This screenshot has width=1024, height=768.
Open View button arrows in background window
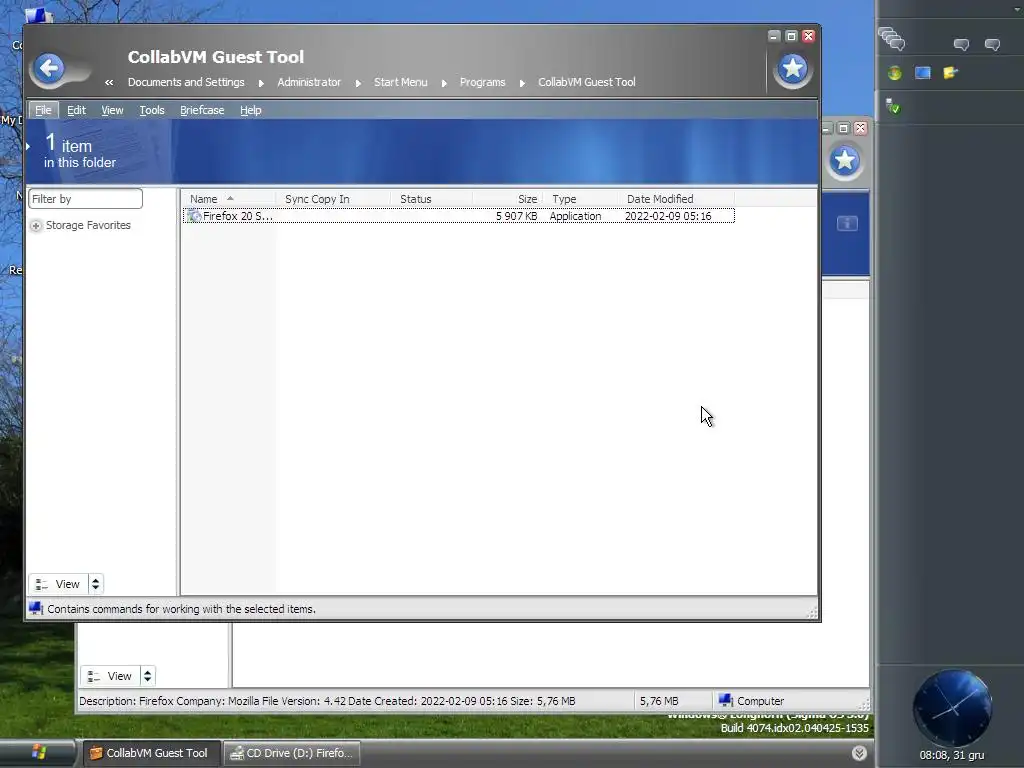click(148, 676)
